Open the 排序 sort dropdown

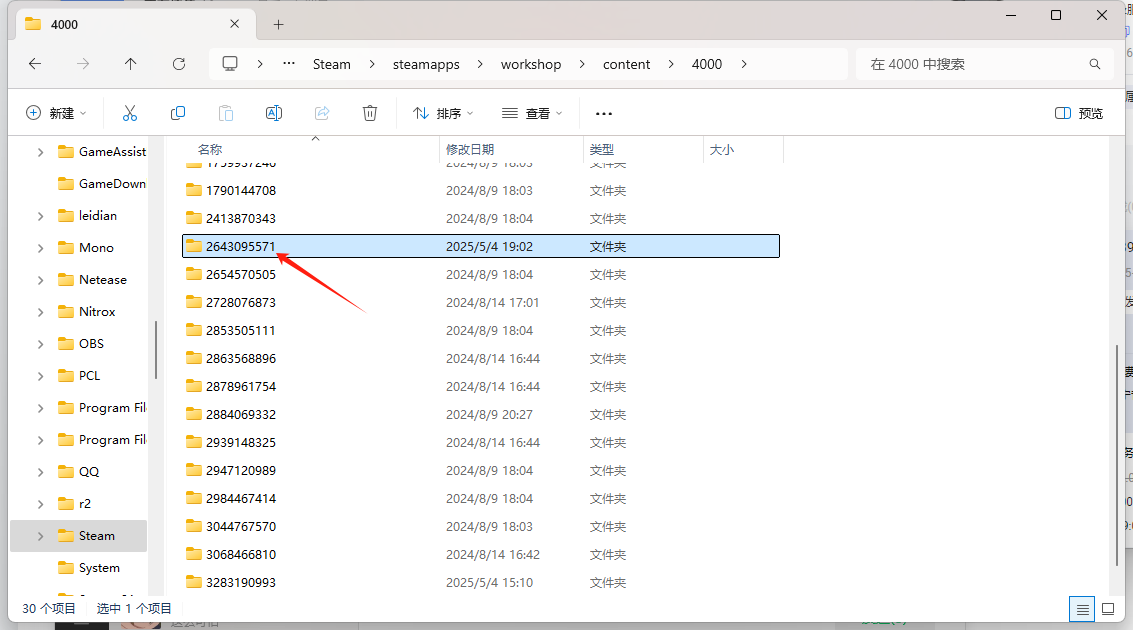click(443, 113)
